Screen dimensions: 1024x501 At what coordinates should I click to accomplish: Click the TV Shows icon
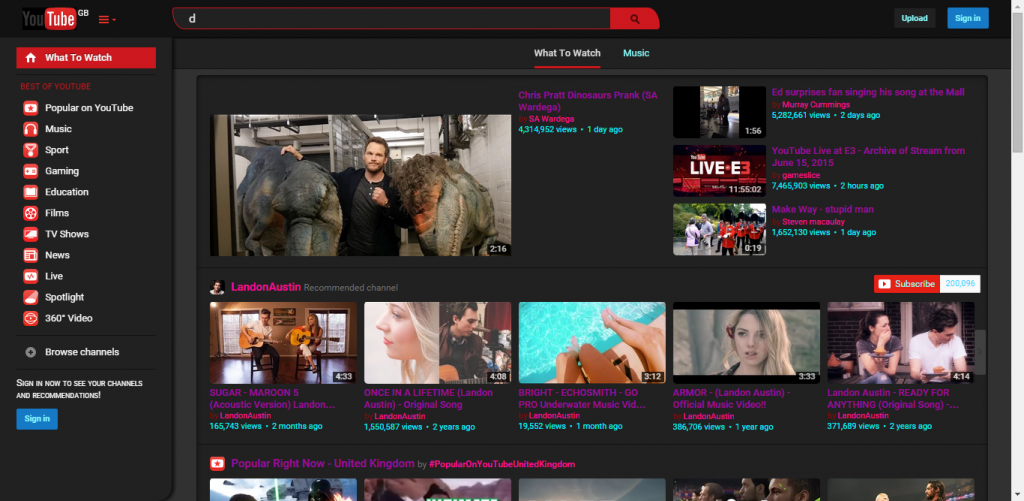(x=30, y=234)
